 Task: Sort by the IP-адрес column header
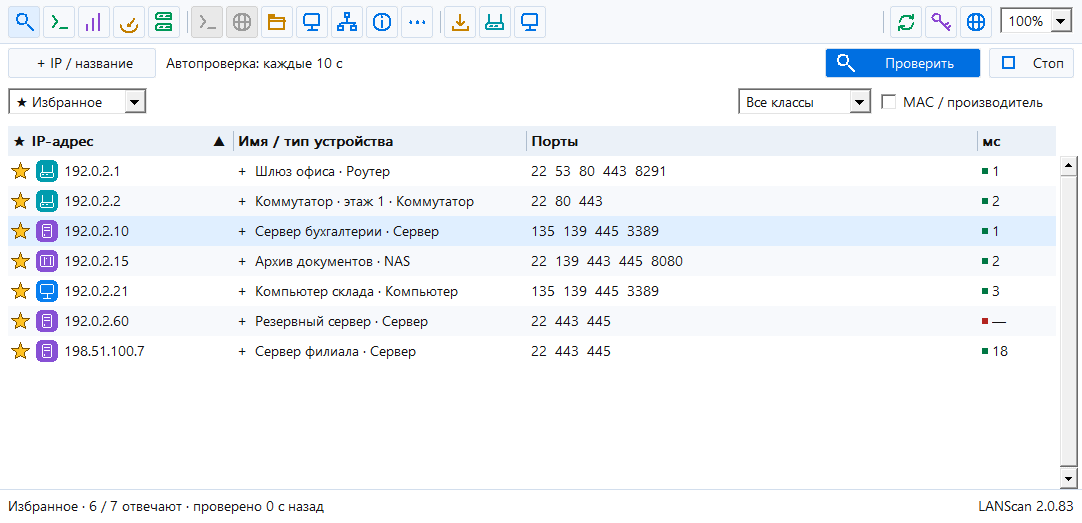click(120, 141)
